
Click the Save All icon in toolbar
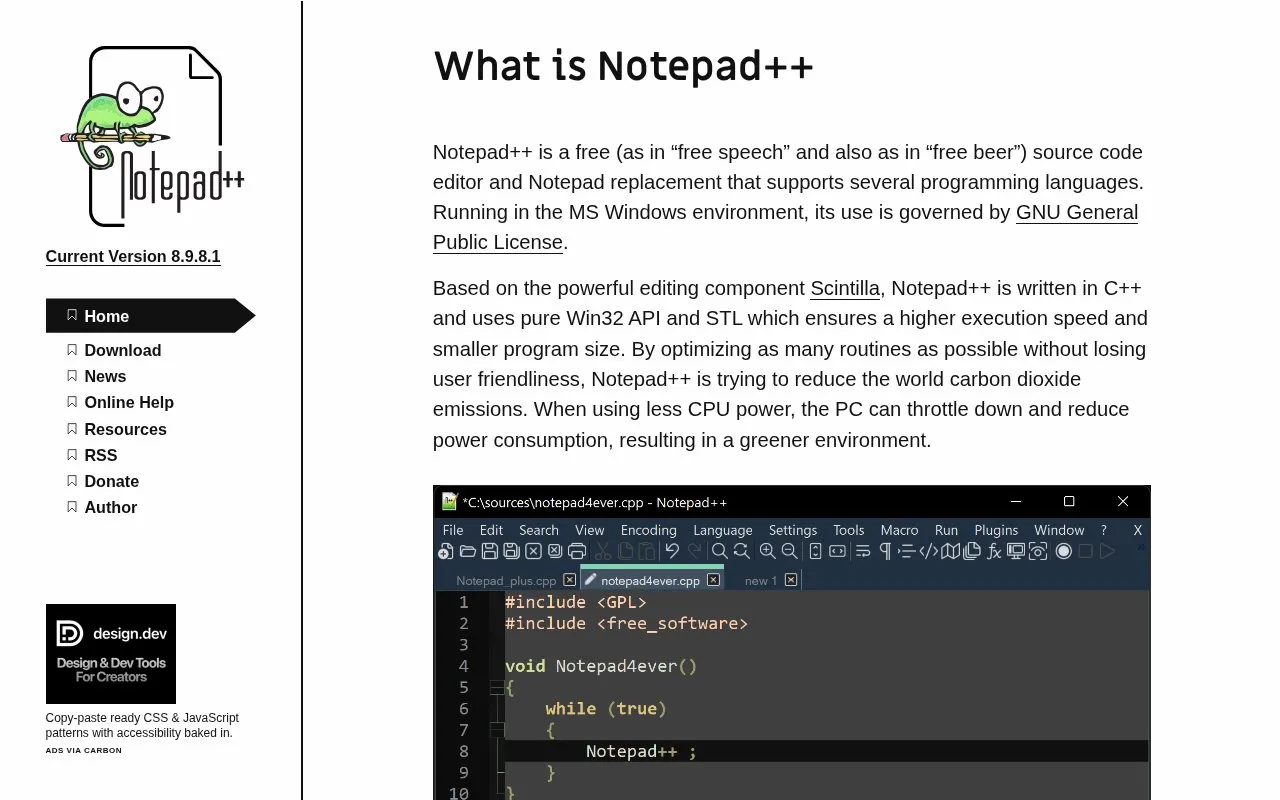[511, 551]
